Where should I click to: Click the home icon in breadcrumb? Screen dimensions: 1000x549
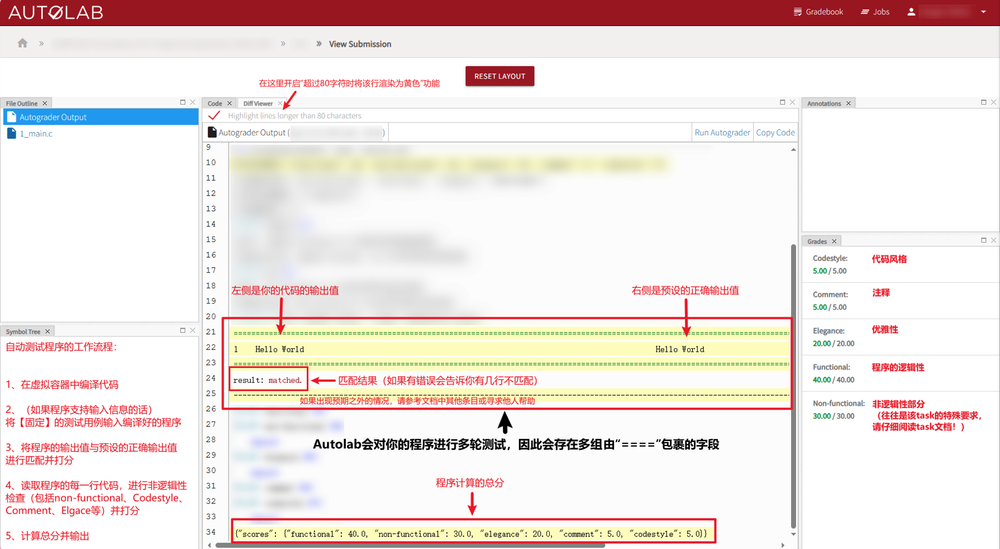coord(22,43)
